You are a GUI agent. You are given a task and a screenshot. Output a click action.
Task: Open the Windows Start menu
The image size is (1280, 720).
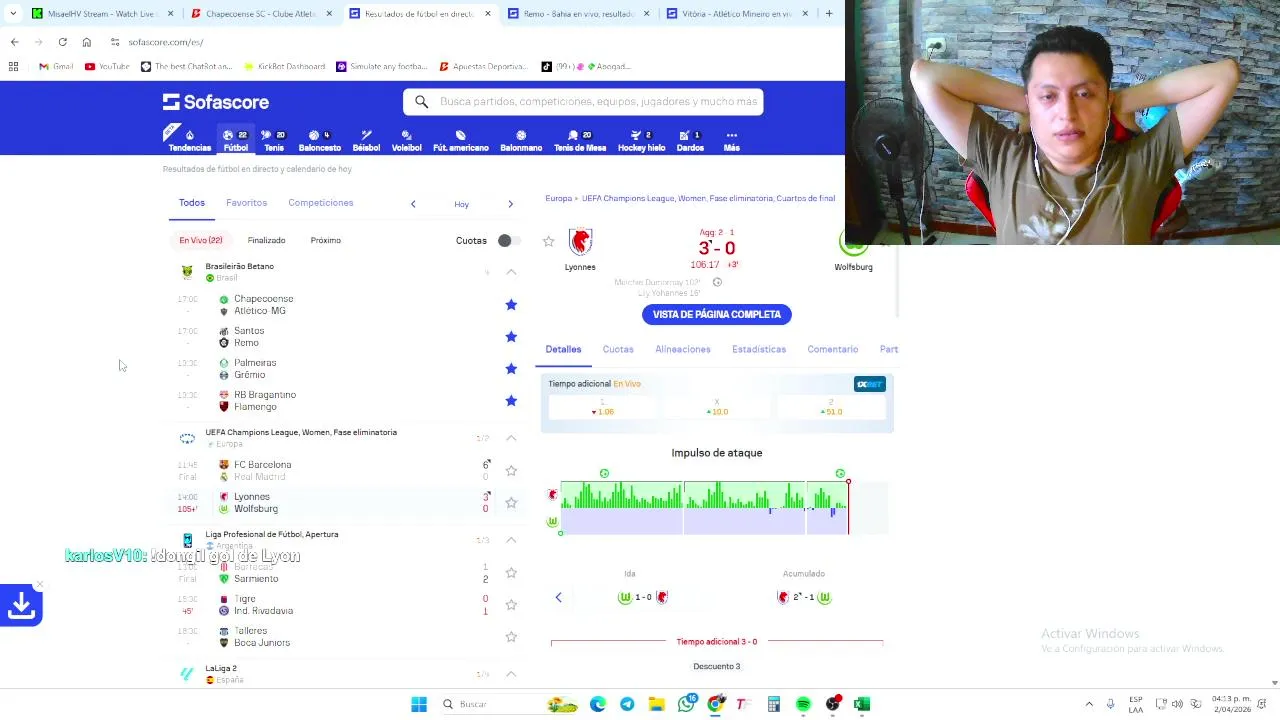click(419, 704)
